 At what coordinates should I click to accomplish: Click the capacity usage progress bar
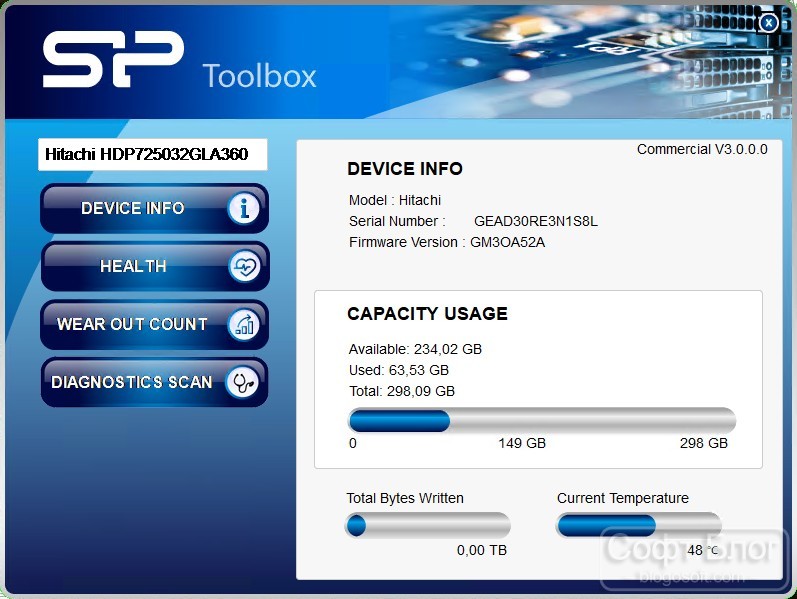[542, 421]
